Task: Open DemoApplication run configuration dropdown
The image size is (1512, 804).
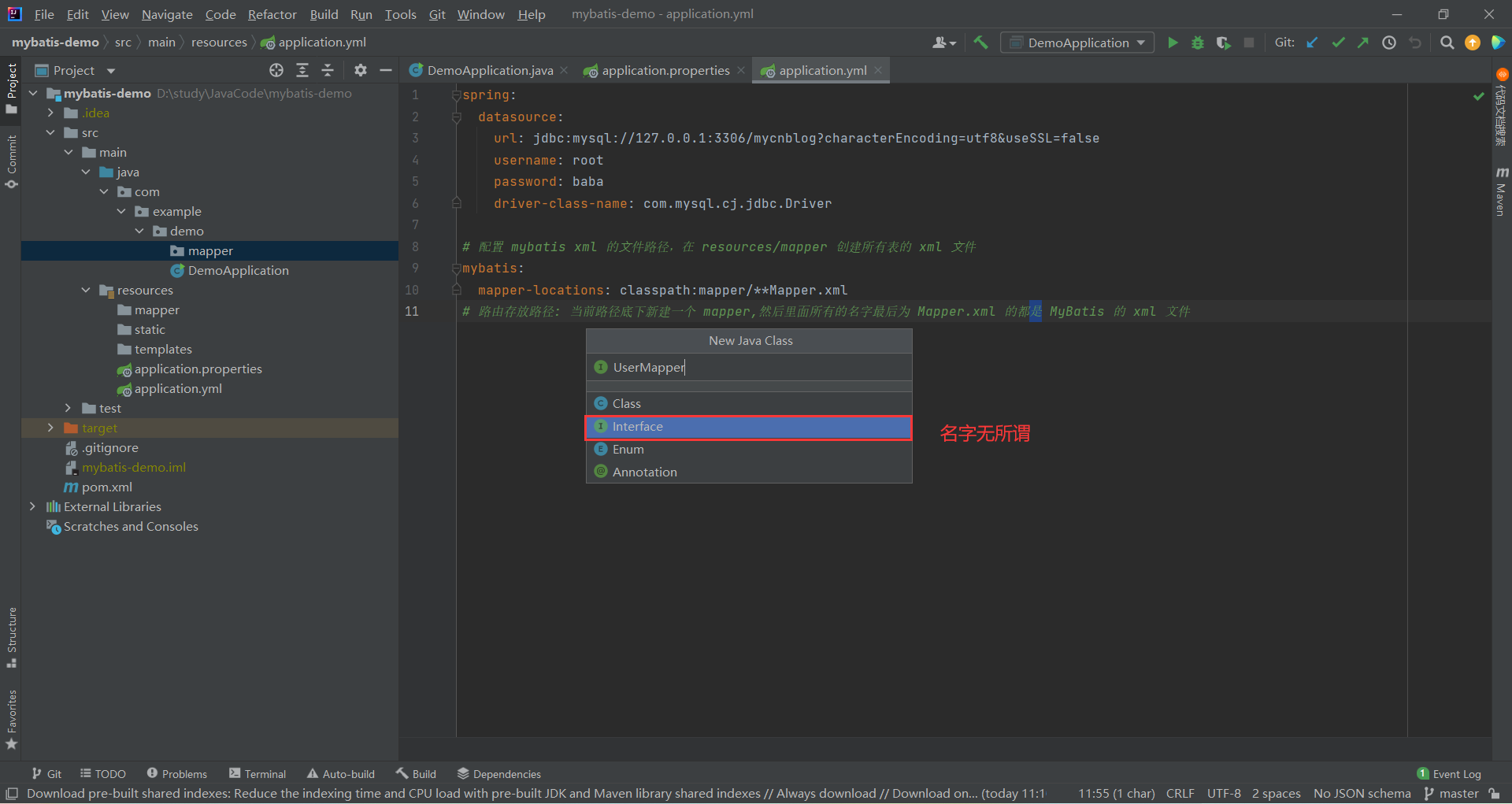Action: point(1077,43)
